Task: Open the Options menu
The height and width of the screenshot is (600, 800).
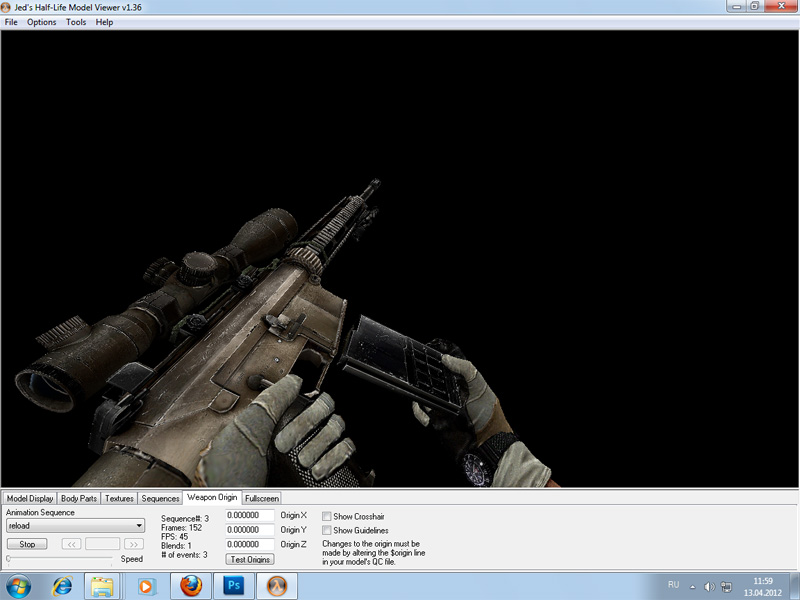Action: pyautogui.click(x=42, y=22)
